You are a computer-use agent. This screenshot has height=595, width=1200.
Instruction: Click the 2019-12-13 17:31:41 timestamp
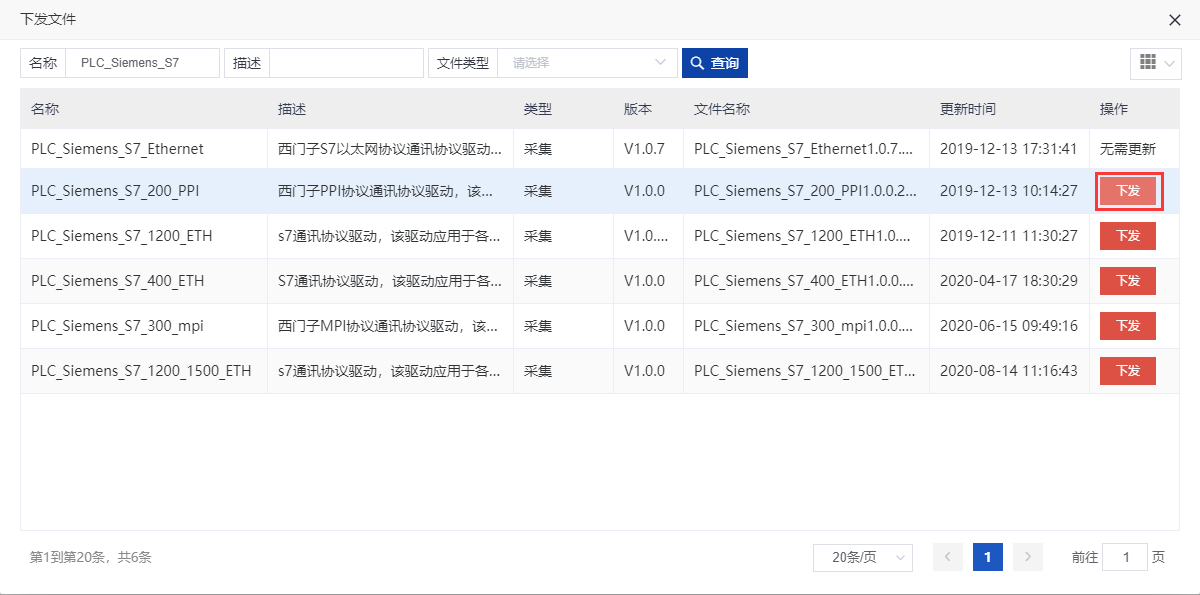click(1009, 149)
